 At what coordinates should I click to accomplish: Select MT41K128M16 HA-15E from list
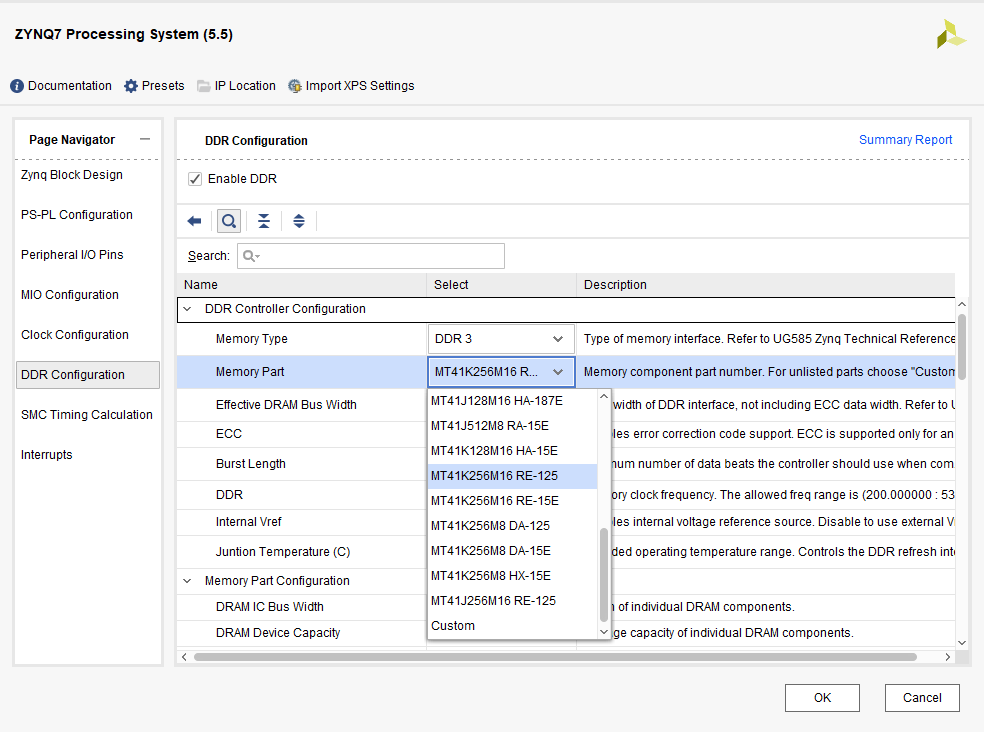(x=513, y=451)
